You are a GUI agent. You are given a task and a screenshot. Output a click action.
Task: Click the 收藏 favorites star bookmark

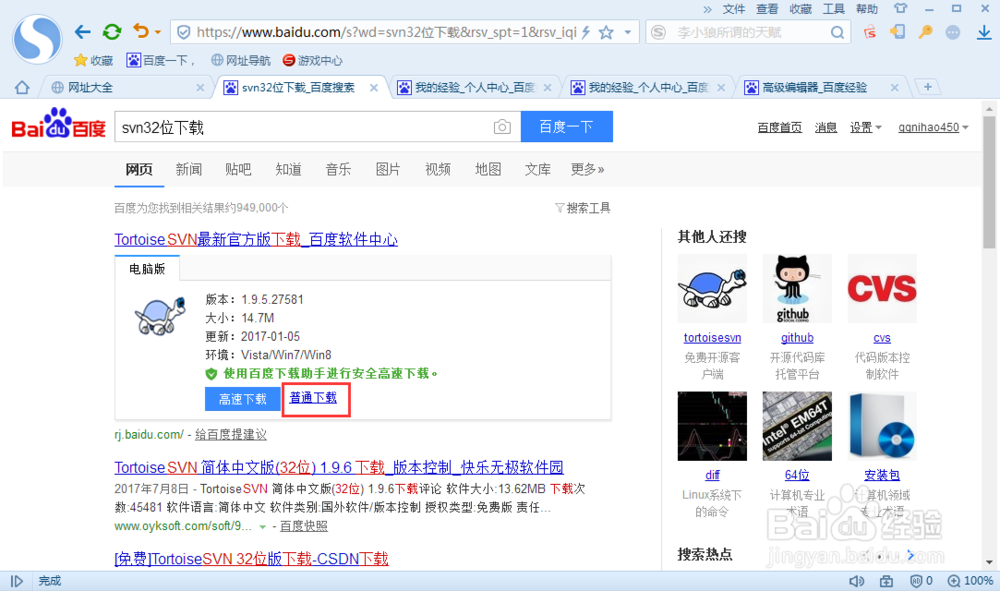93,61
